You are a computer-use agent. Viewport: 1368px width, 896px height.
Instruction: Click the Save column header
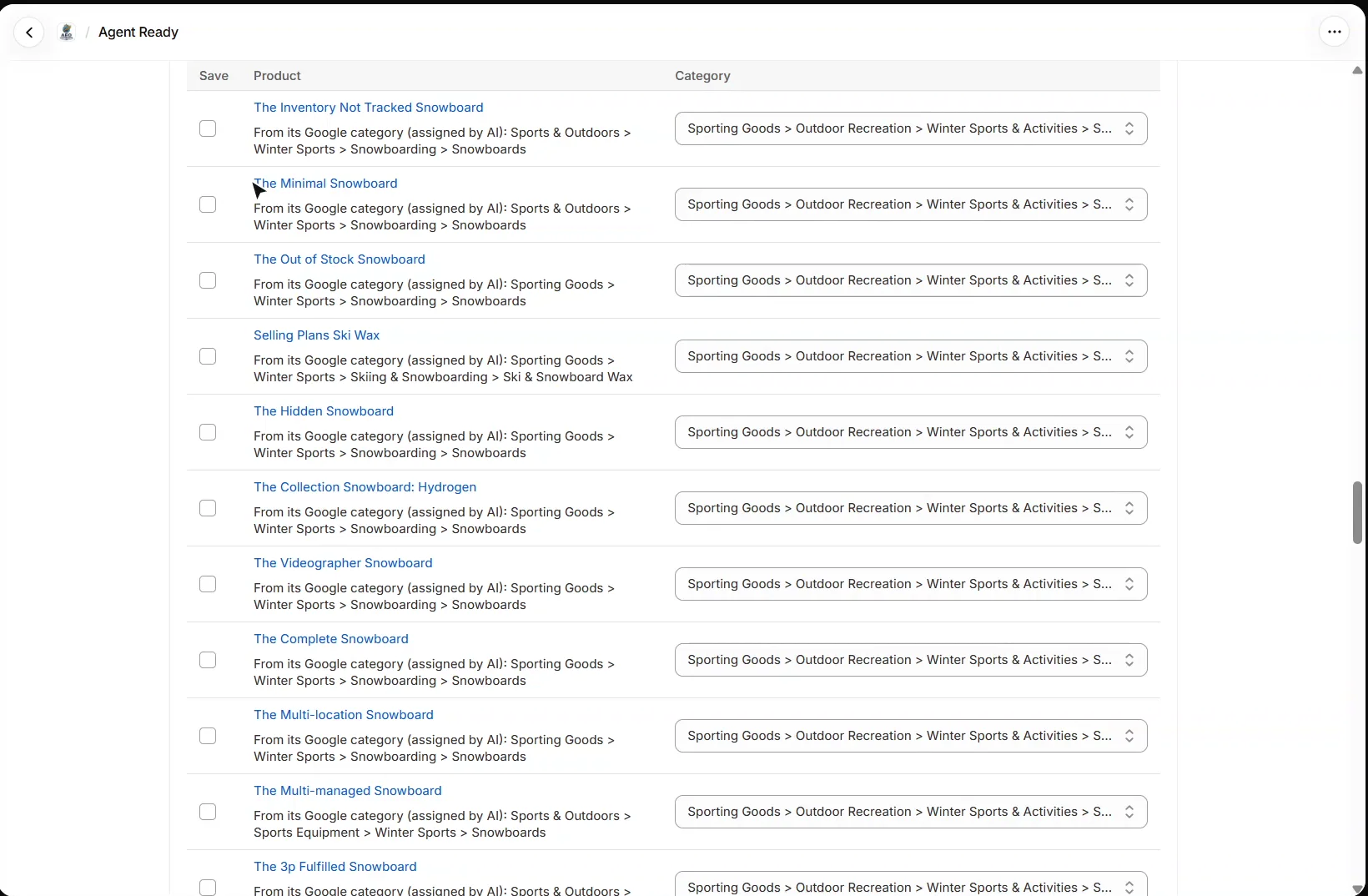(214, 76)
